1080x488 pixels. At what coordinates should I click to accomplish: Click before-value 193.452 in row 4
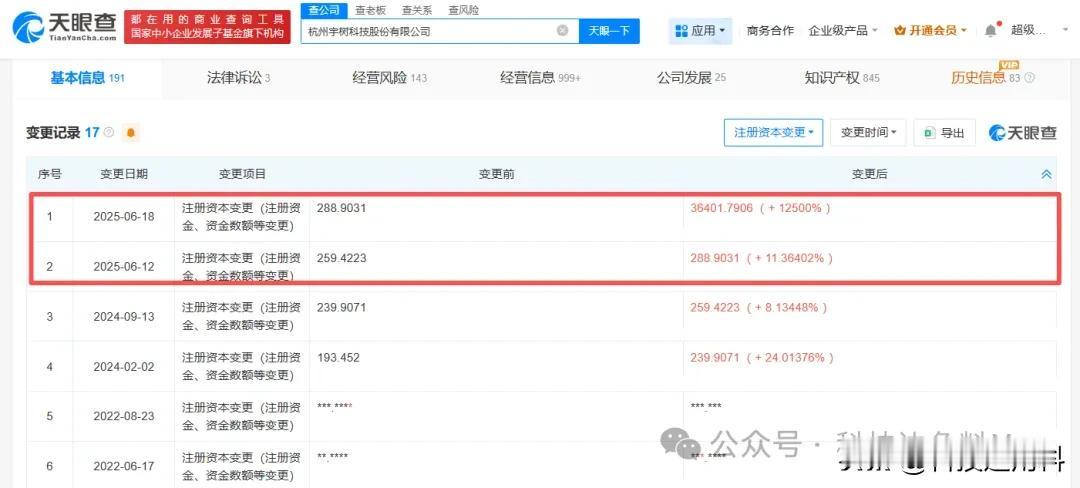point(338,358)
